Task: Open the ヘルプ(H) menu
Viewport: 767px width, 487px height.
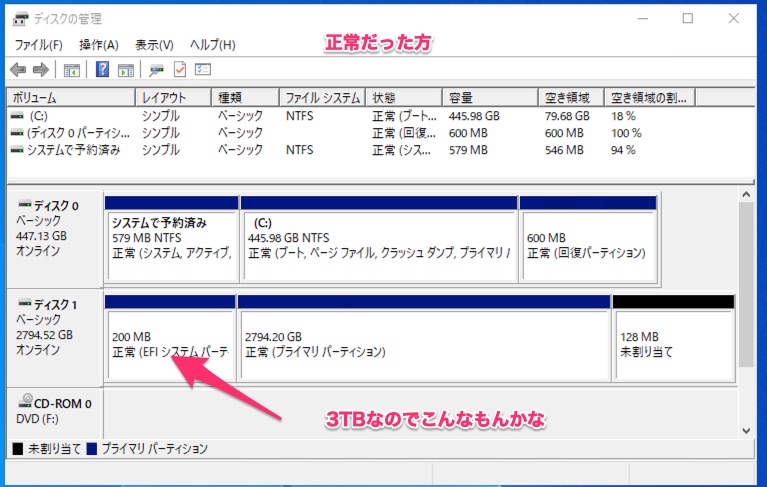Action: pos(213,45)
